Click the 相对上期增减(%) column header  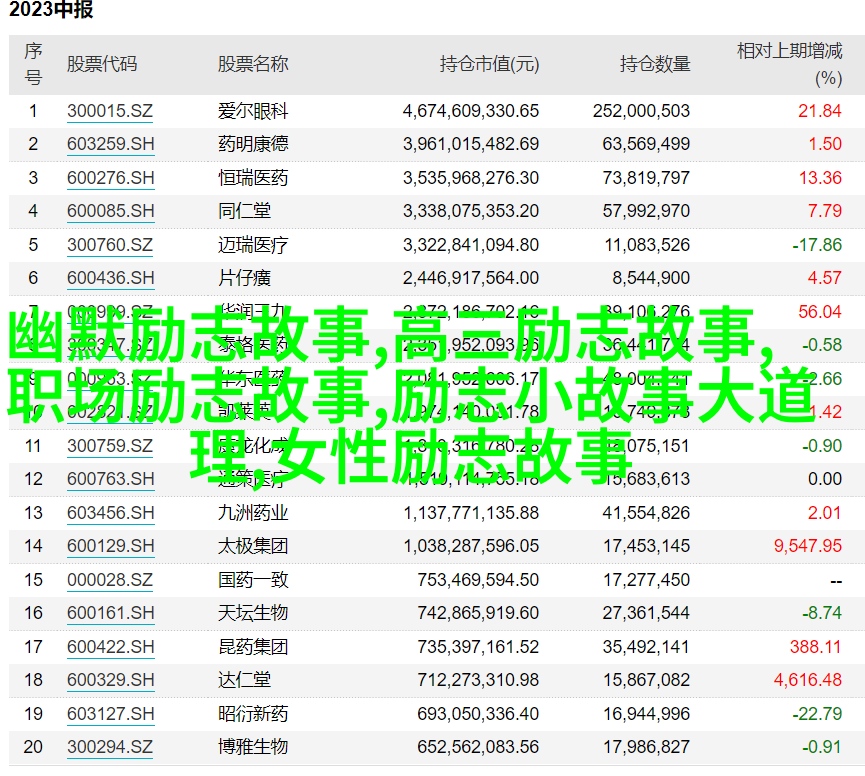(x=789, y=64)
